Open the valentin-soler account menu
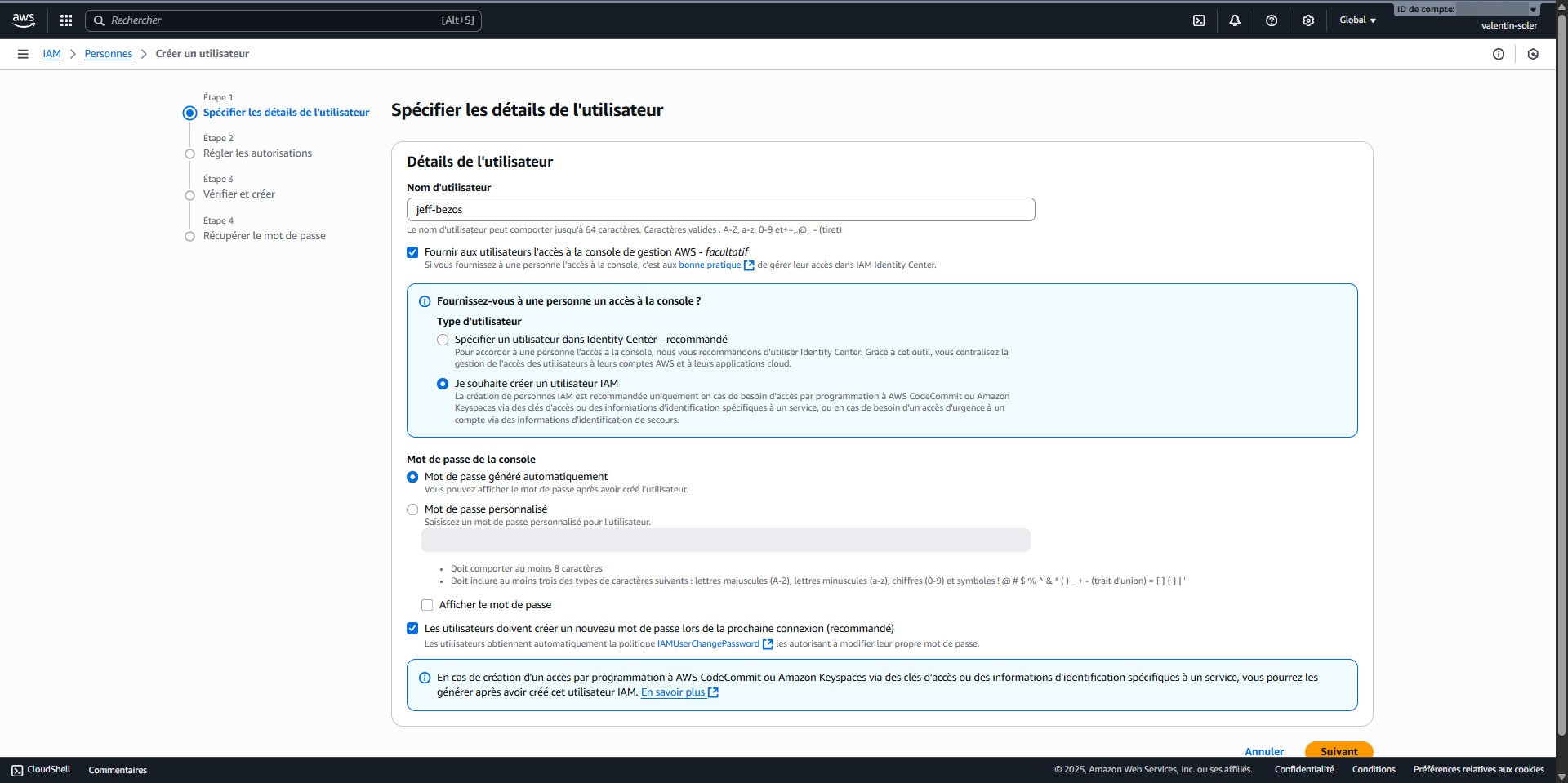The height and width of the screenshot is (783, 1568). [x=1508, y=25]
